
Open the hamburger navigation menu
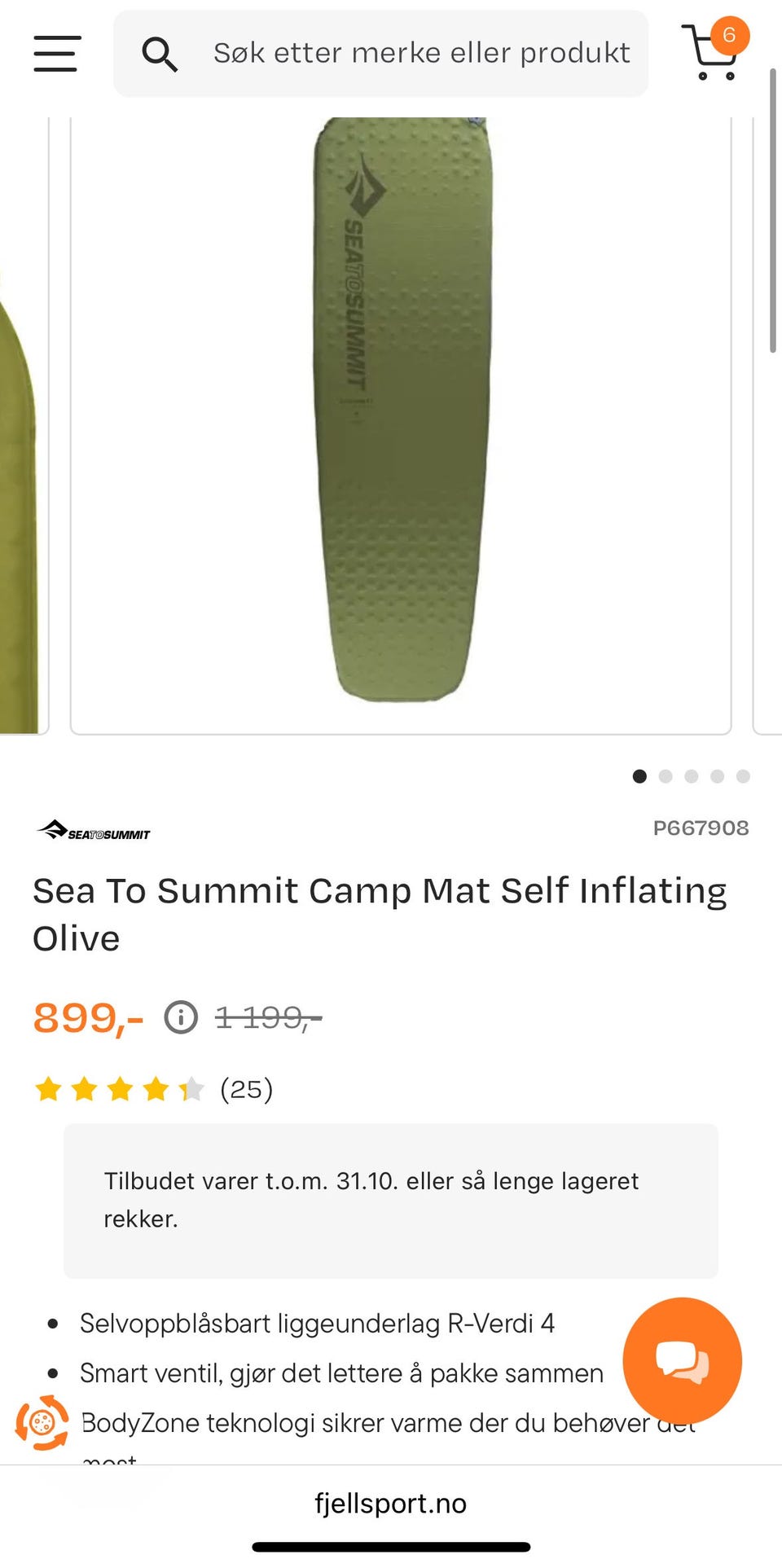pyautogui.click(x=57, y=54)
